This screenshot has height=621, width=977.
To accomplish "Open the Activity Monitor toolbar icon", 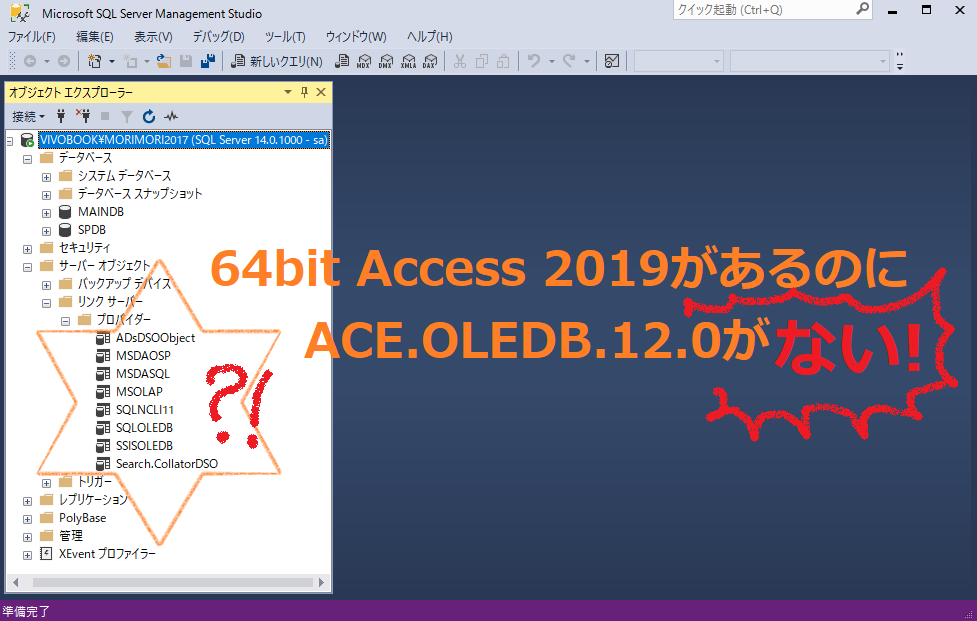I will tap(612, 61).
